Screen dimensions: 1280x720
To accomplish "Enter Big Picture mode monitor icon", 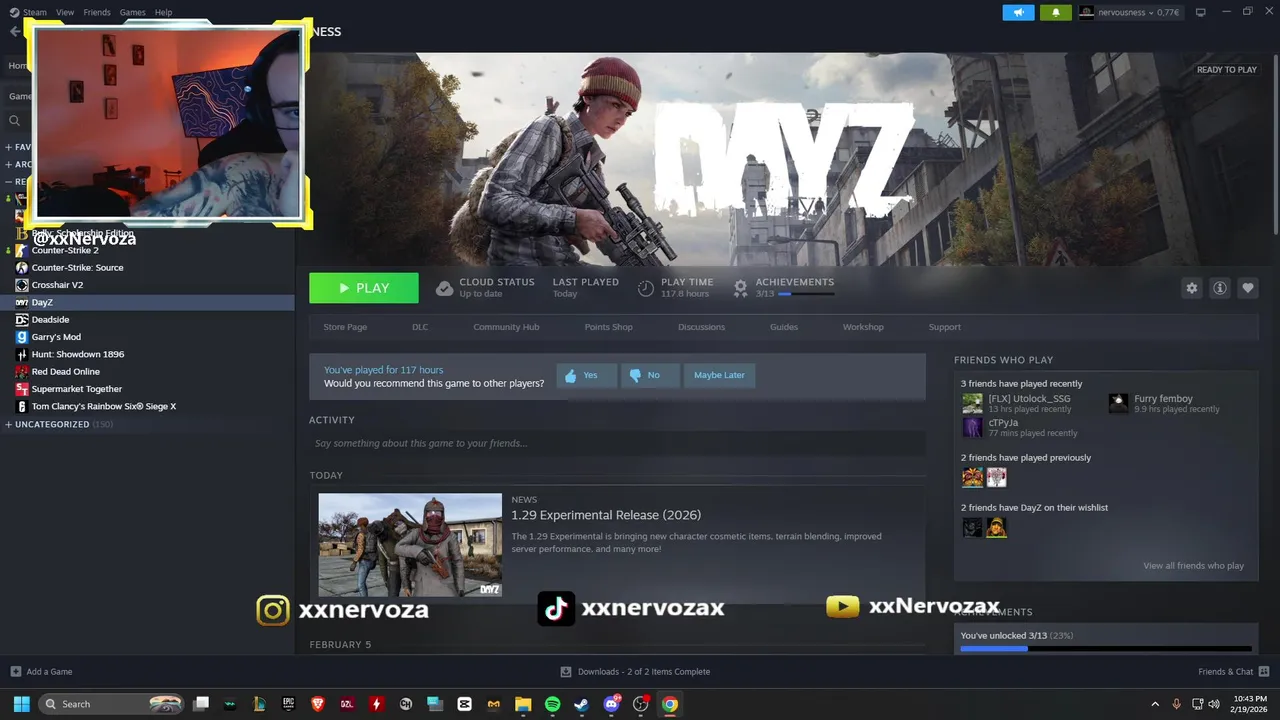I will pos(1201,12).
